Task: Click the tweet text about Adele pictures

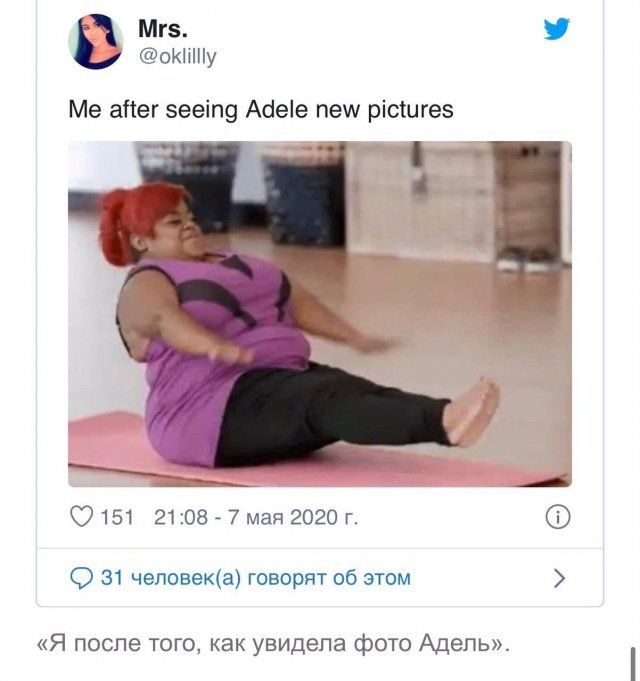Action: (x=261, y=109)
